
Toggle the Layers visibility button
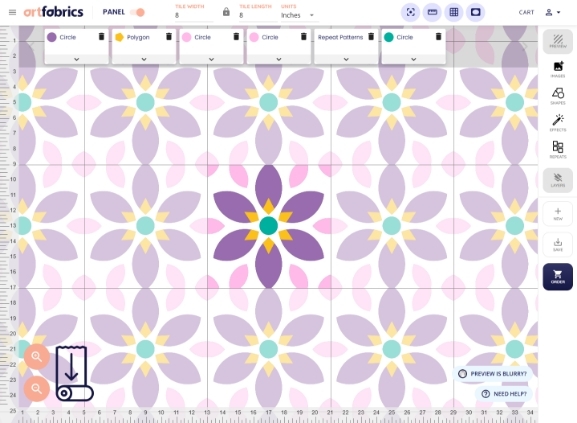(x=558, y=180)
